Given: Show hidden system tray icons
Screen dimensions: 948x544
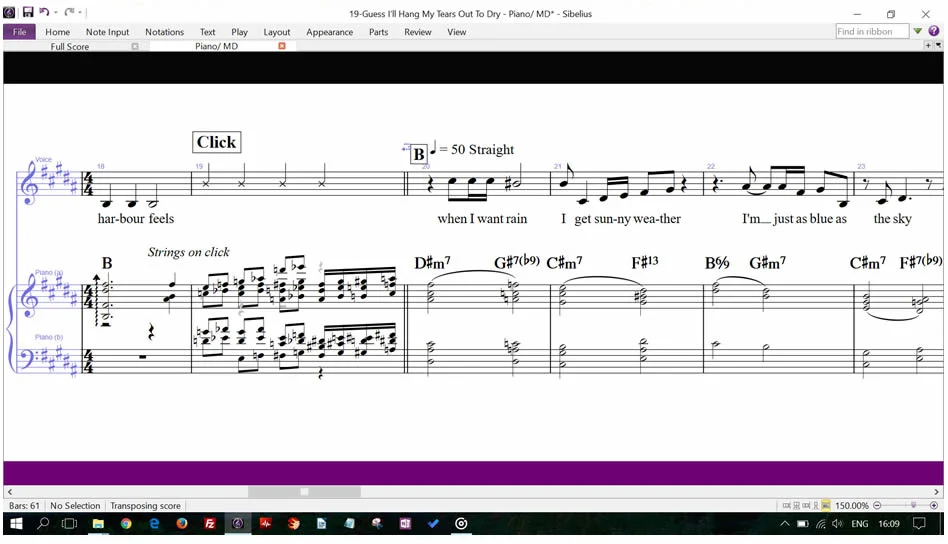Looking at the screenshot, I should 784,524.
